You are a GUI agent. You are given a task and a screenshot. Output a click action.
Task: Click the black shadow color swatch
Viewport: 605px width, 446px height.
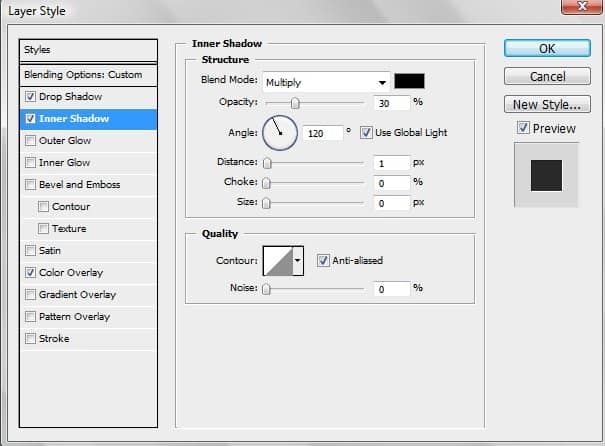point(409,81)
